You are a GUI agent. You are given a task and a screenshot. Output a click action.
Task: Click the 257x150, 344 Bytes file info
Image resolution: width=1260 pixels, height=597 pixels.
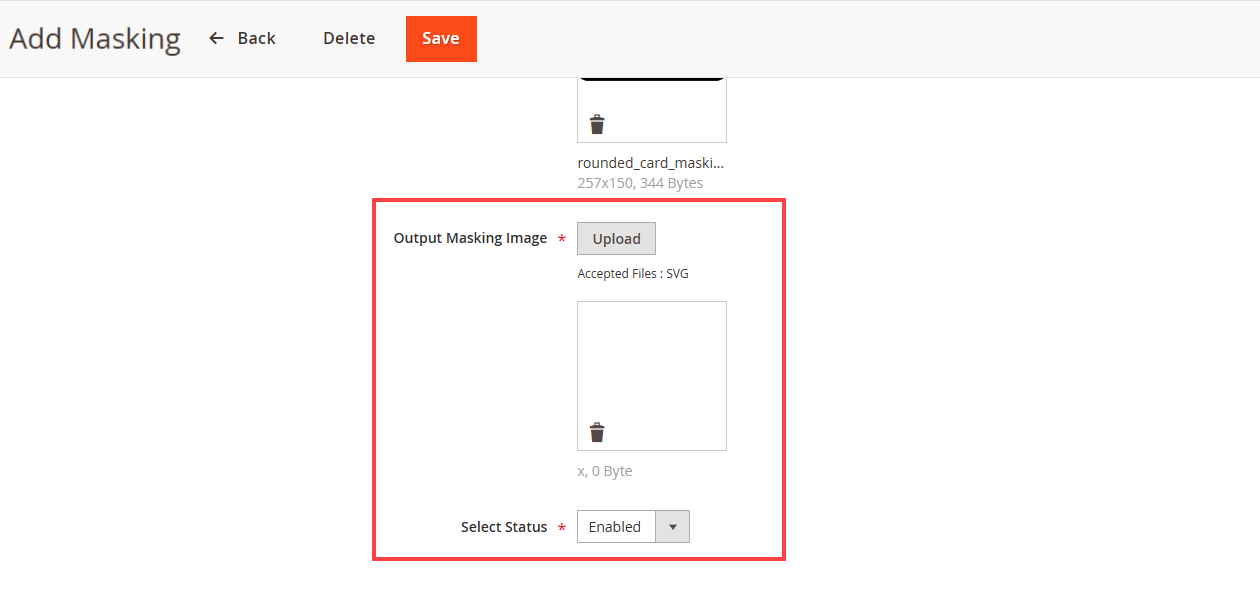click(x=640, y=183)
